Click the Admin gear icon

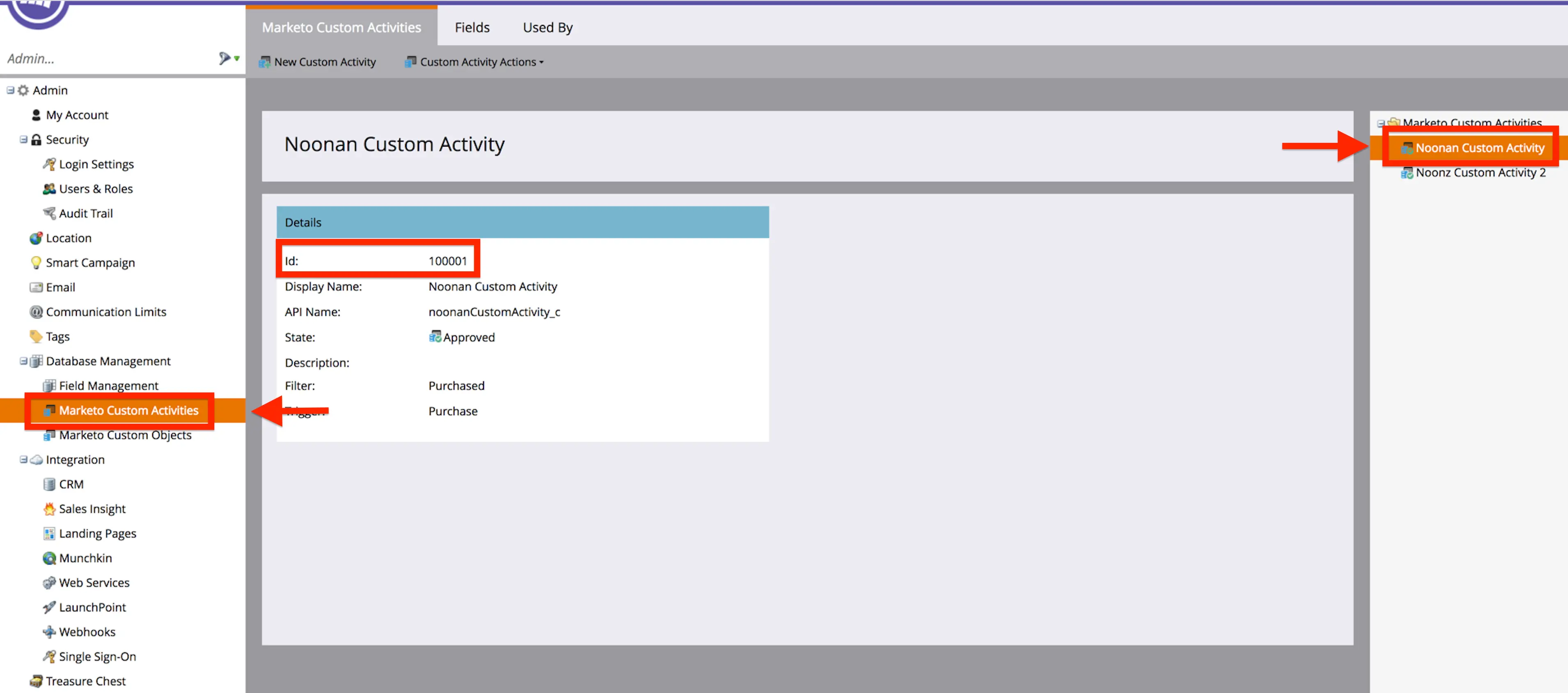(x=23, y=90)
